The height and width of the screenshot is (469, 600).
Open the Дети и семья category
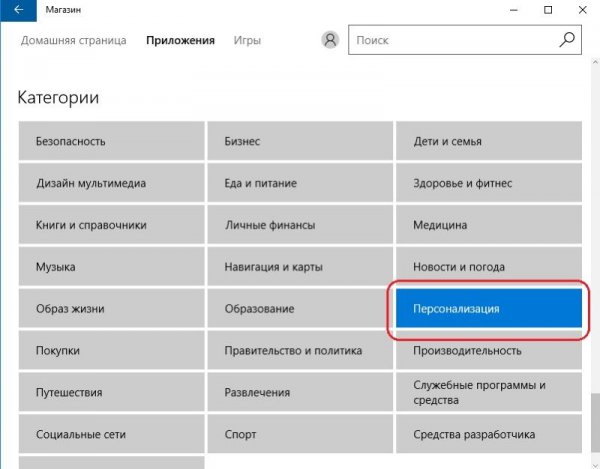pos(488,142)
